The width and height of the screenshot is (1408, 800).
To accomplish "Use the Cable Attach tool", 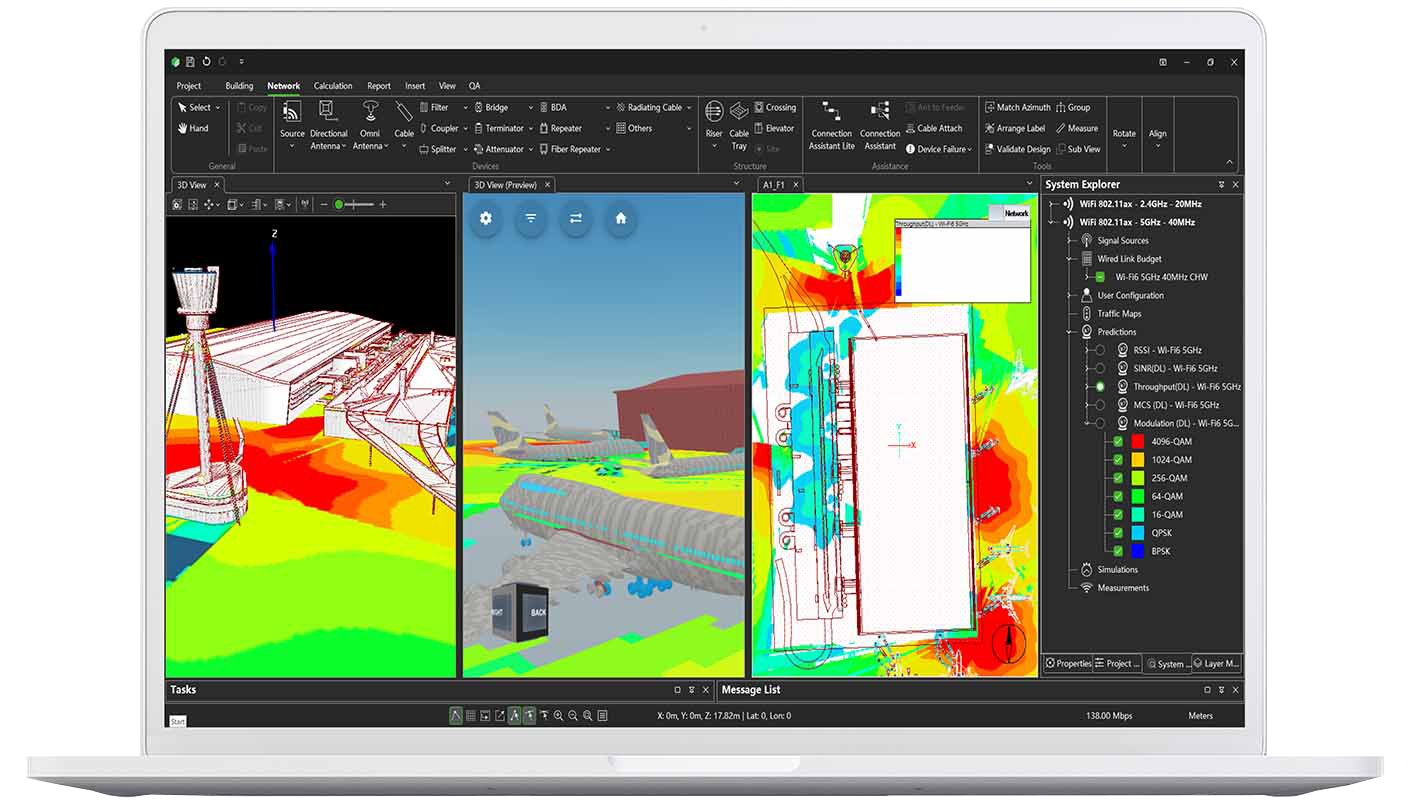I will (934, 128).
